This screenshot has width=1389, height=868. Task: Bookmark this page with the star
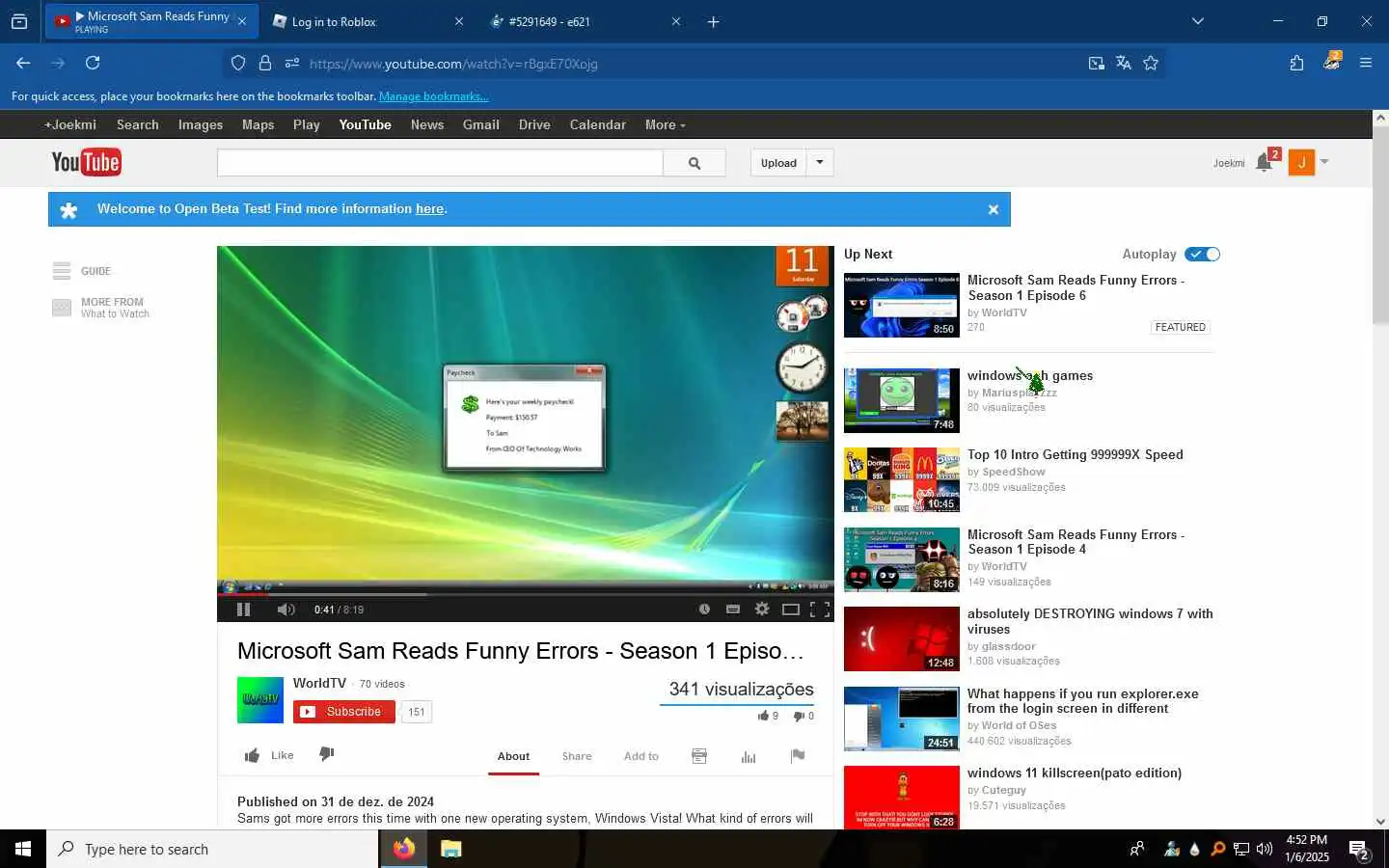pyautogui.click(x=1151, y=63)
